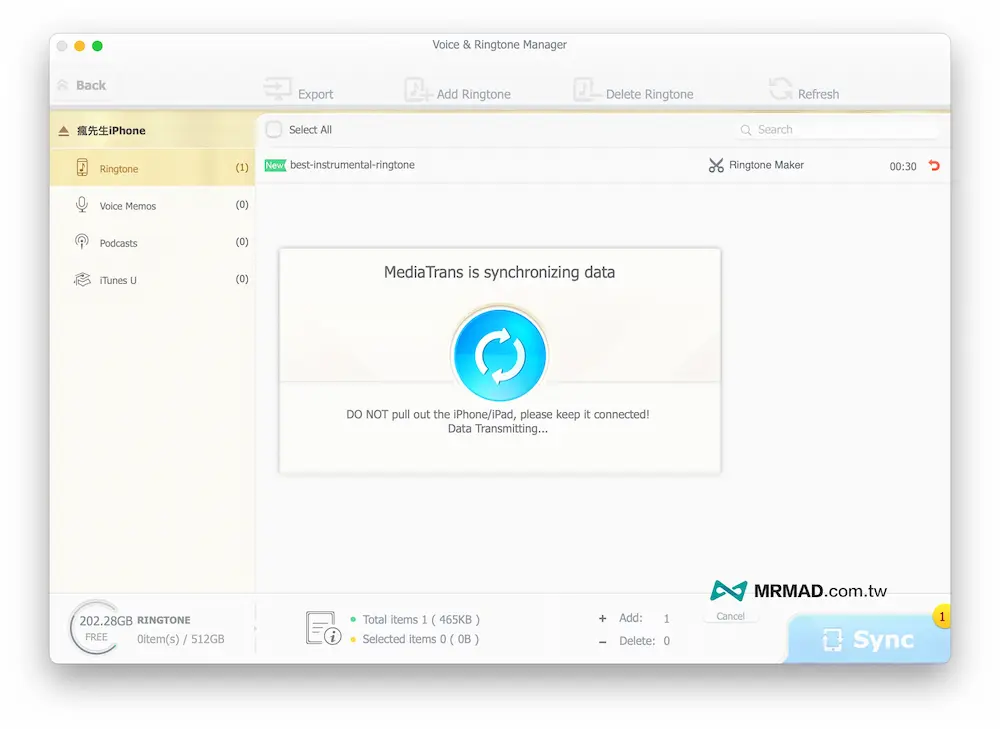
Task: Select best-instrumental-ringtone list item
Action: 352,165
